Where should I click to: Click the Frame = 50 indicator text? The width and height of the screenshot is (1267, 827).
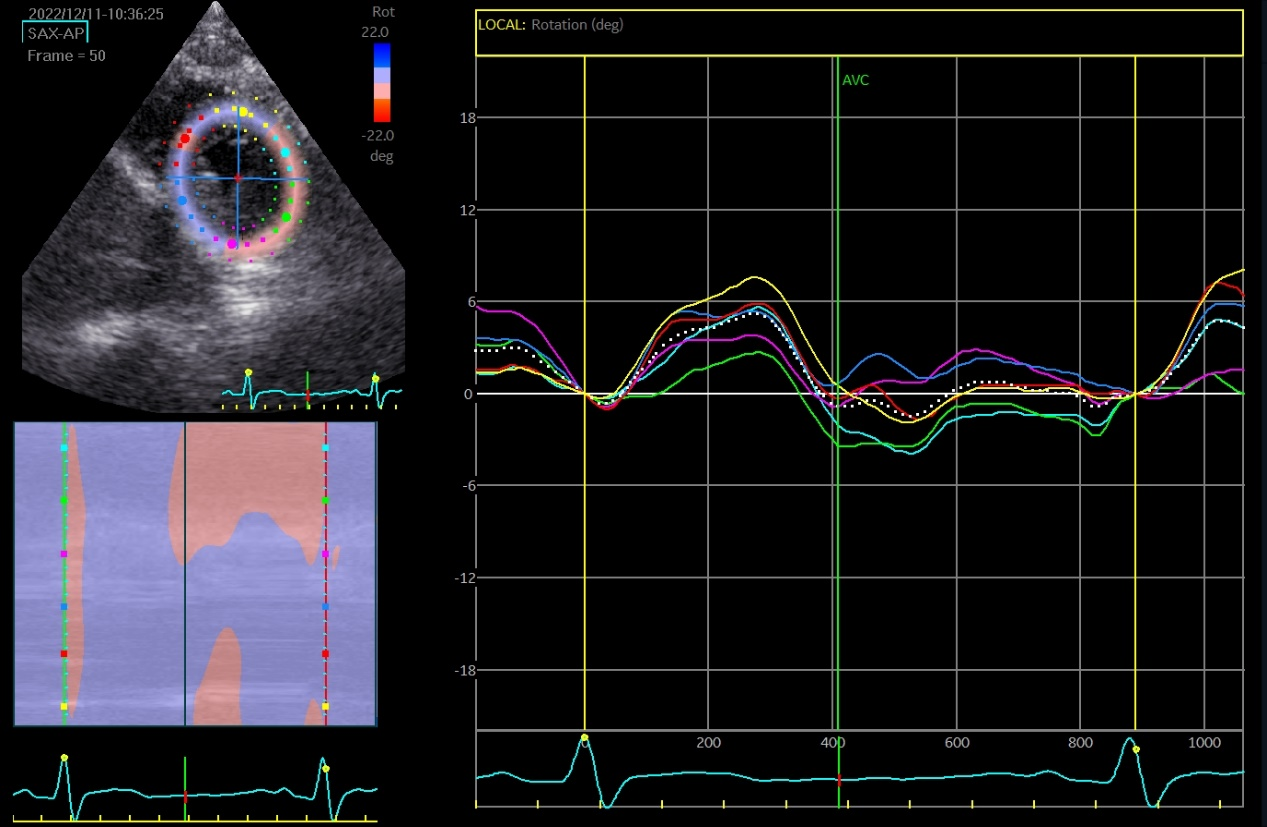coord(66,56)
